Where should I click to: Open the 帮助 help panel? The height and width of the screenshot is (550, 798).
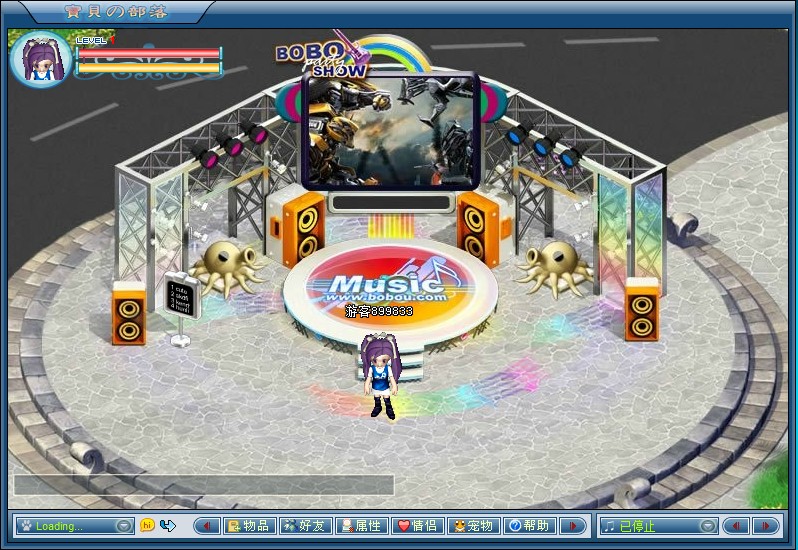tap(528, 526)
